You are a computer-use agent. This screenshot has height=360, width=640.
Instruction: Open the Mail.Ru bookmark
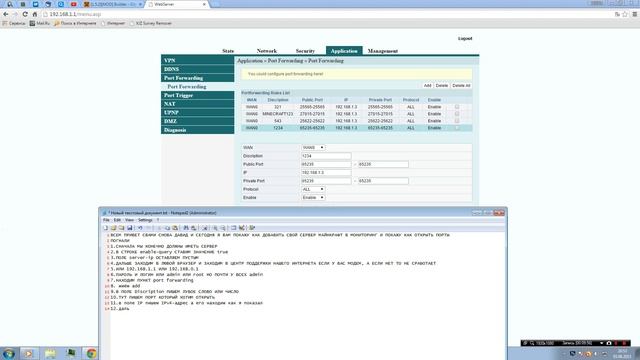coord(40,23)
